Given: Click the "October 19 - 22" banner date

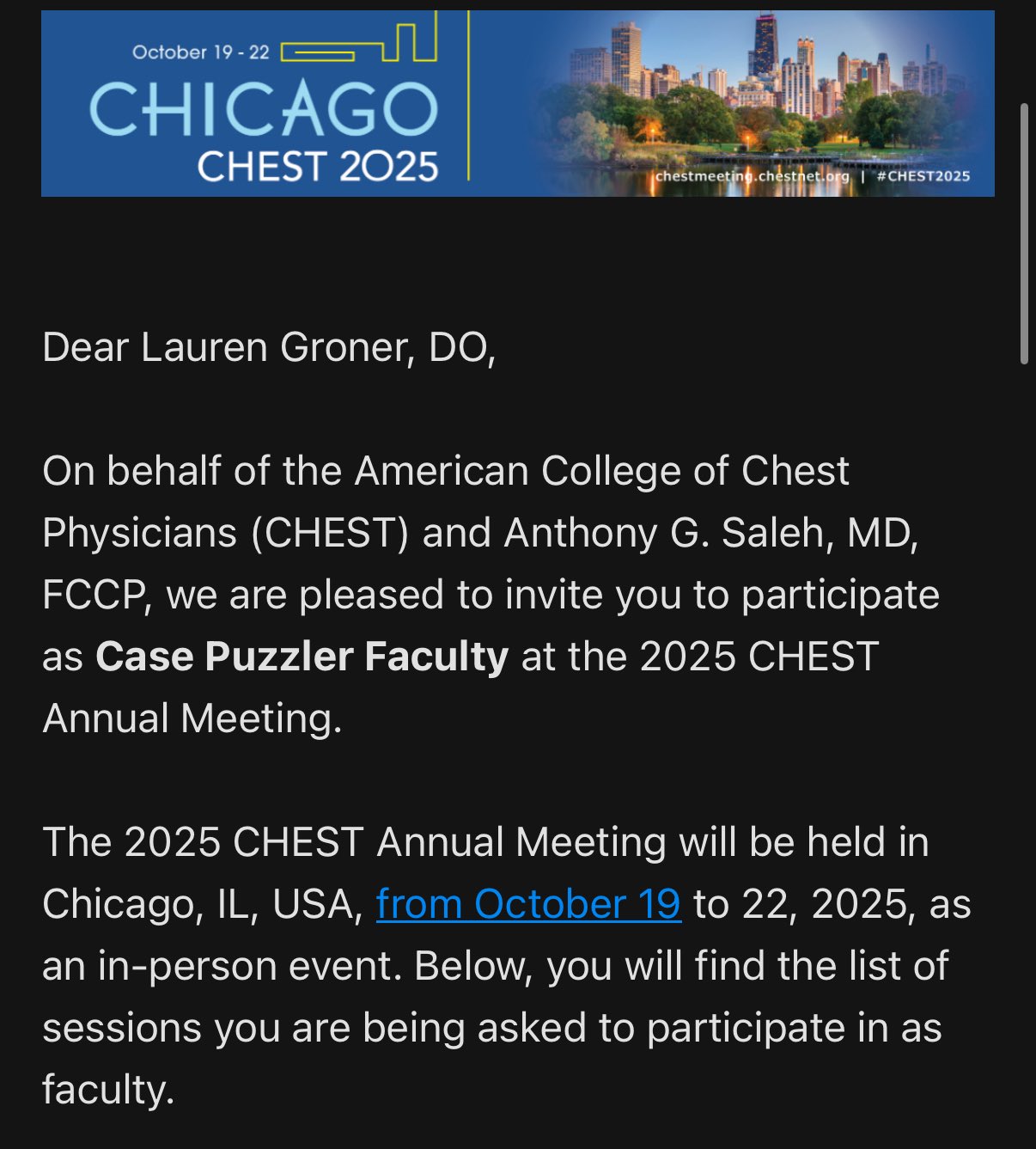Looking at the screenshot, I should pos(201,52).
